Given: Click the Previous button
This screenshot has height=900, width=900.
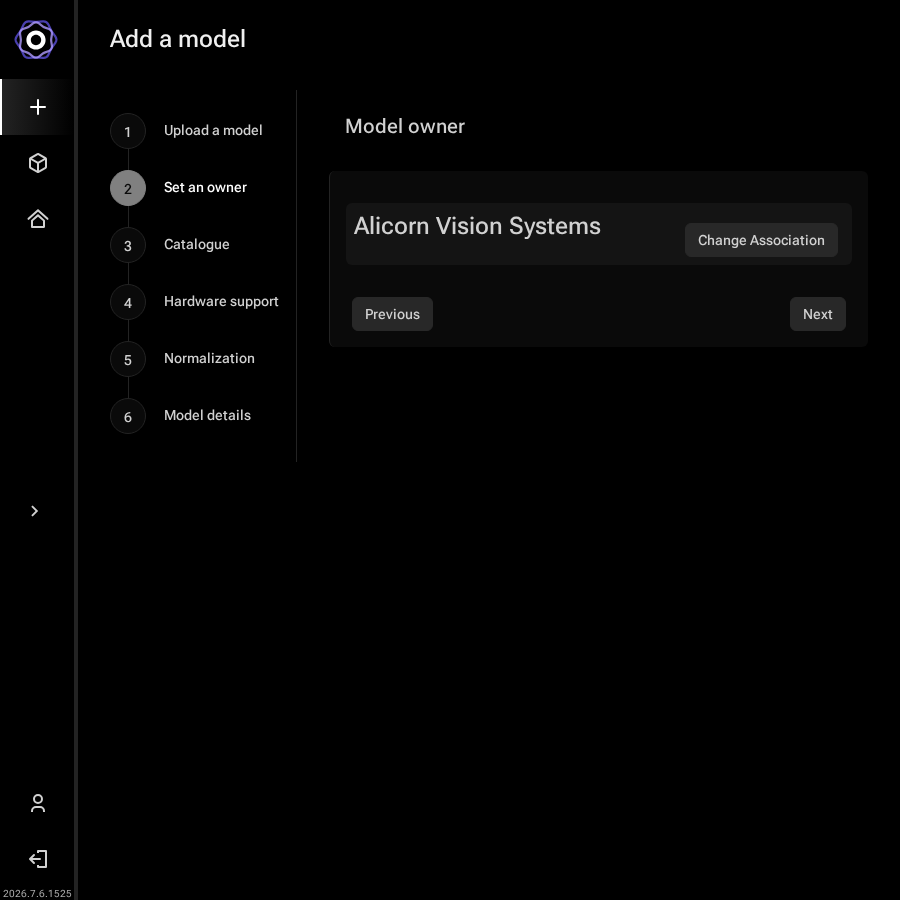Looking at the screenshot, I should pyautogui.click(x=392, y=314).
